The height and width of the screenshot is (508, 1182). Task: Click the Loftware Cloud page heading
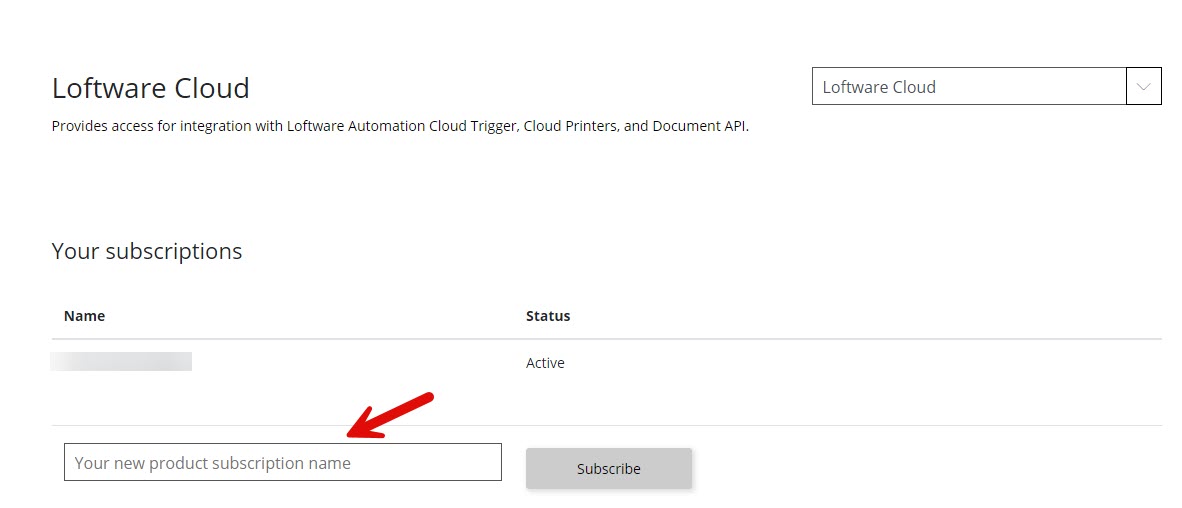point(150,88)
